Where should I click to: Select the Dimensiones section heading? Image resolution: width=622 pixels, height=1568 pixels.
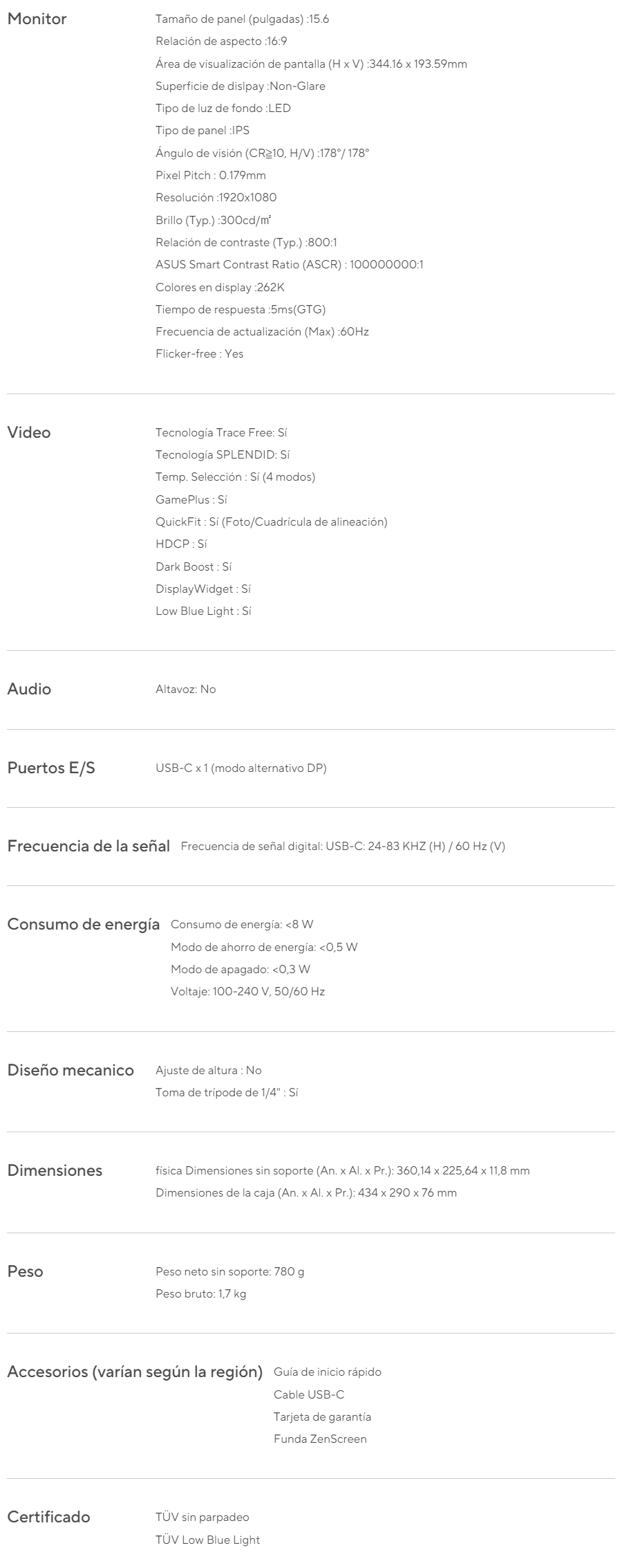pos(55,1171)
